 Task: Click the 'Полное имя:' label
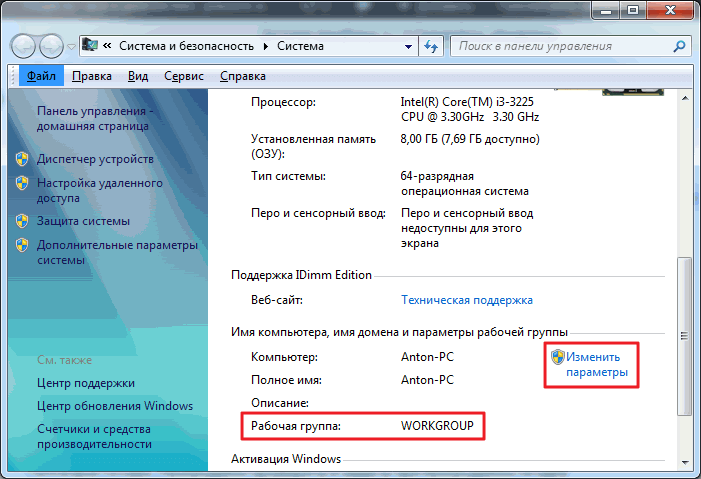coord(286,380)
